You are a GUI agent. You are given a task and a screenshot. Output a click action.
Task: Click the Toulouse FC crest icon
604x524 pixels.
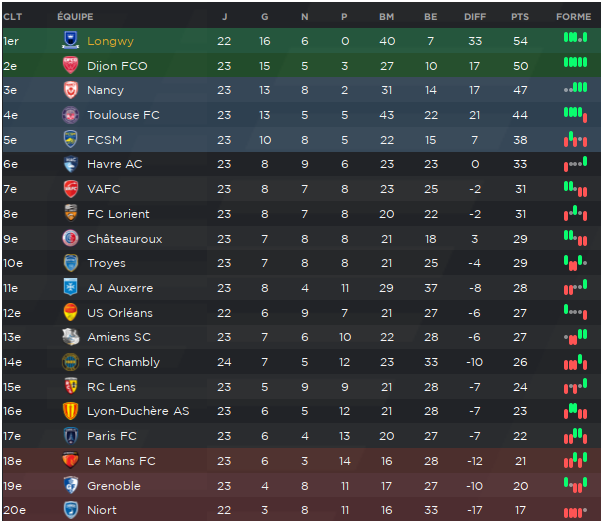tap(70, 115)
